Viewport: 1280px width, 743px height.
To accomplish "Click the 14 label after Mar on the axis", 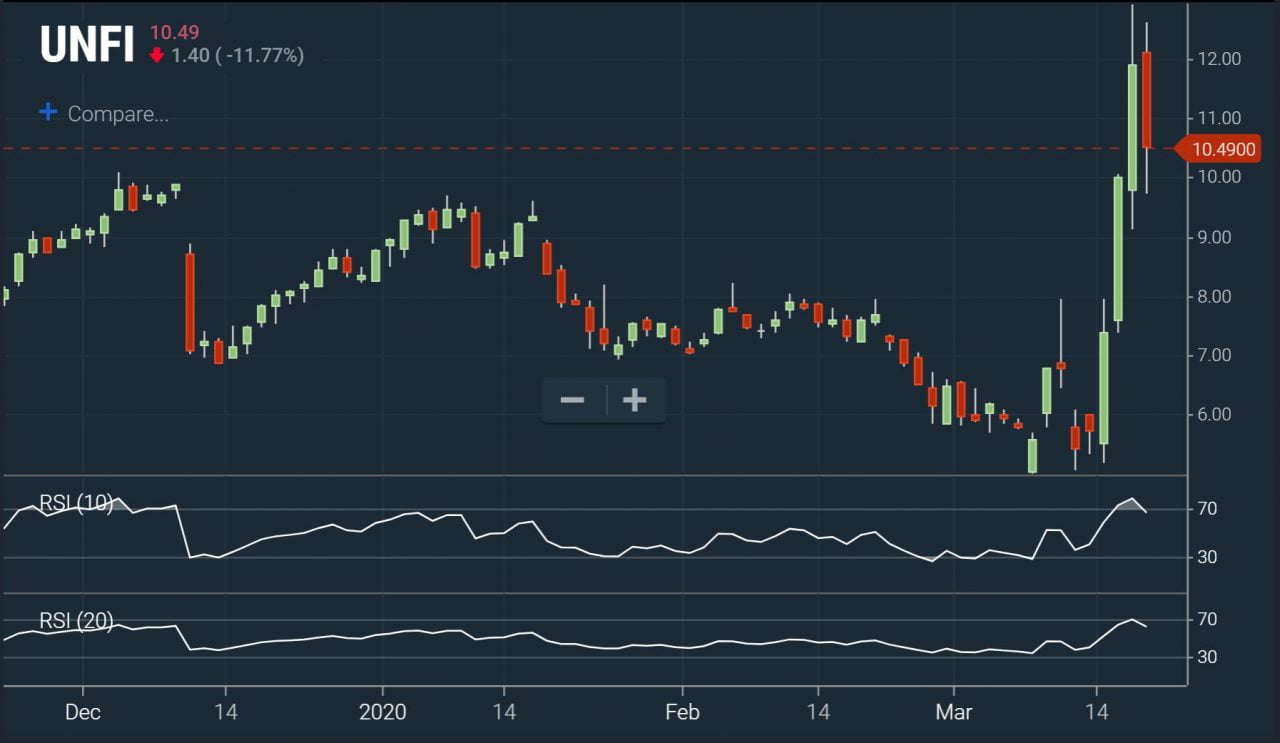I will coord(1098,712).
